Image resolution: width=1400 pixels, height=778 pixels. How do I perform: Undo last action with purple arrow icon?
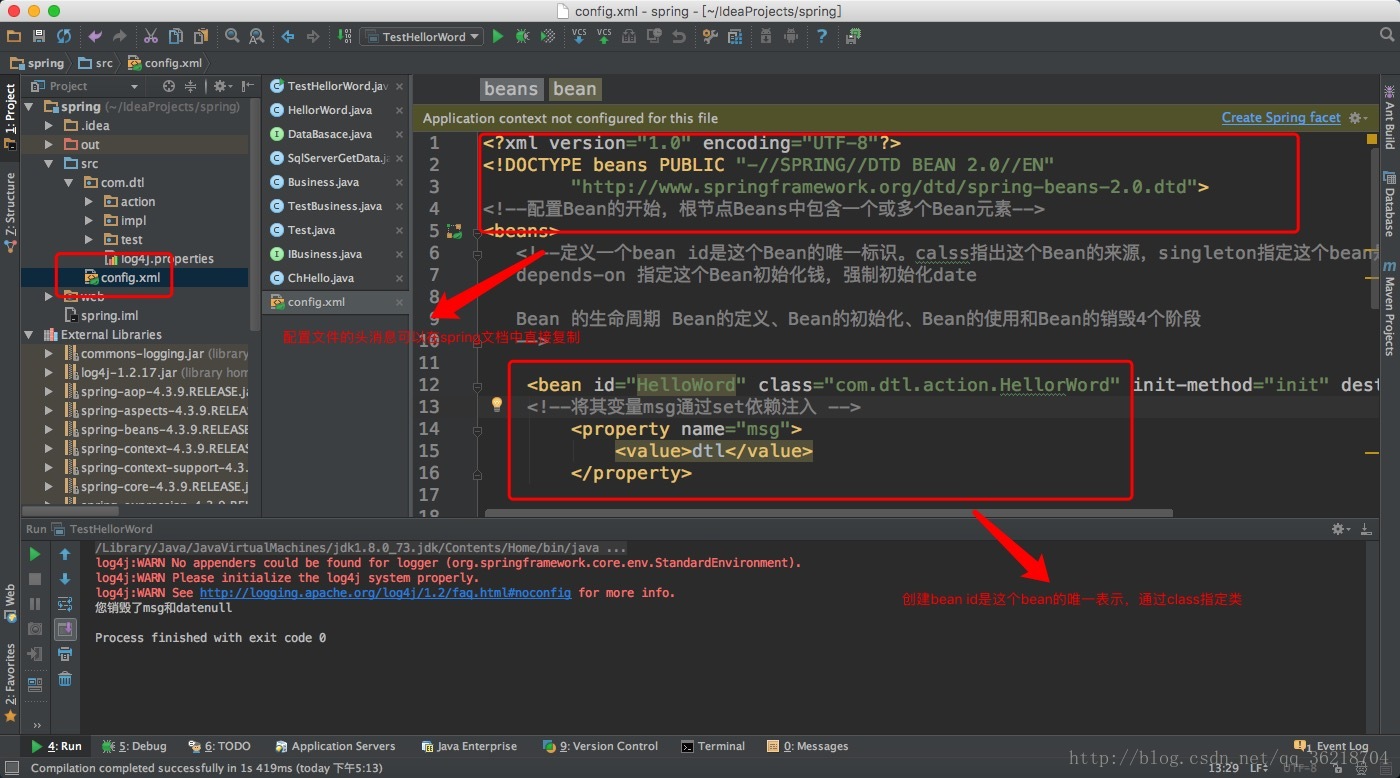(x=95, y=36)
